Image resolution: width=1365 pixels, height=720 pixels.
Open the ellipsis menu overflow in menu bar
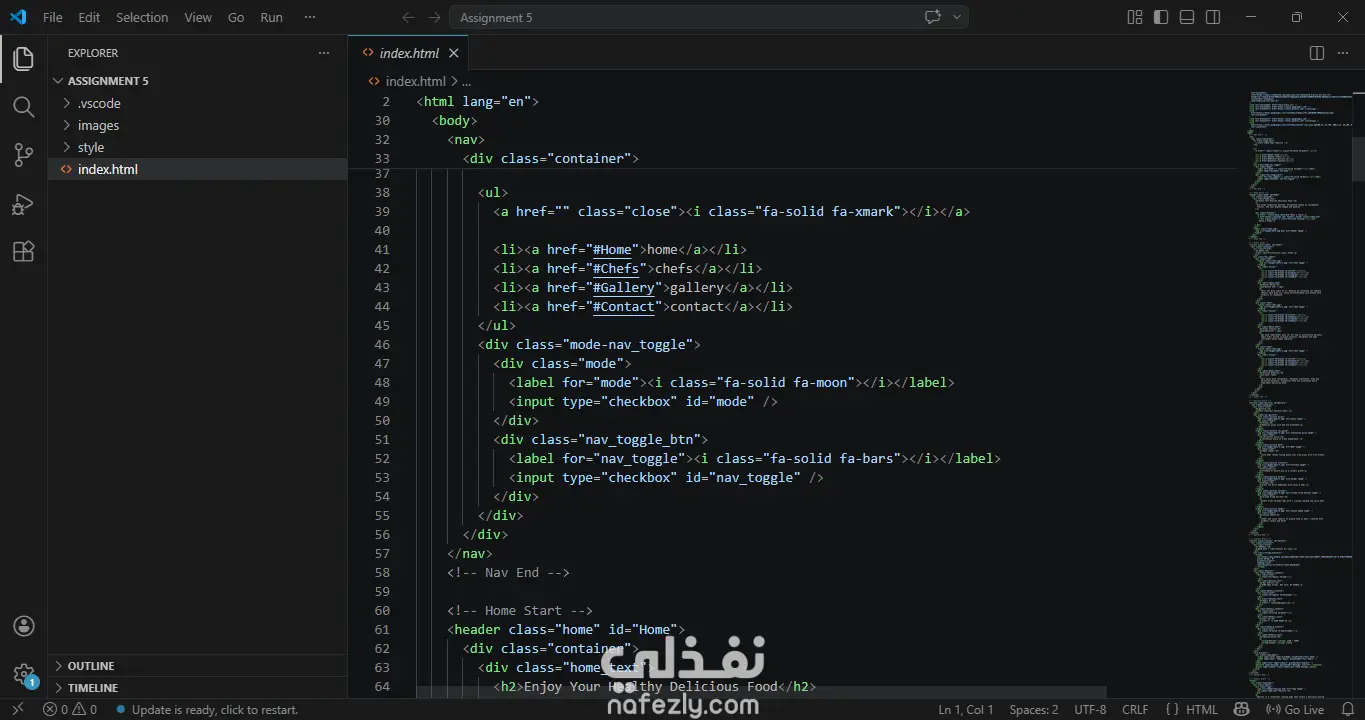tap(310, 17)
